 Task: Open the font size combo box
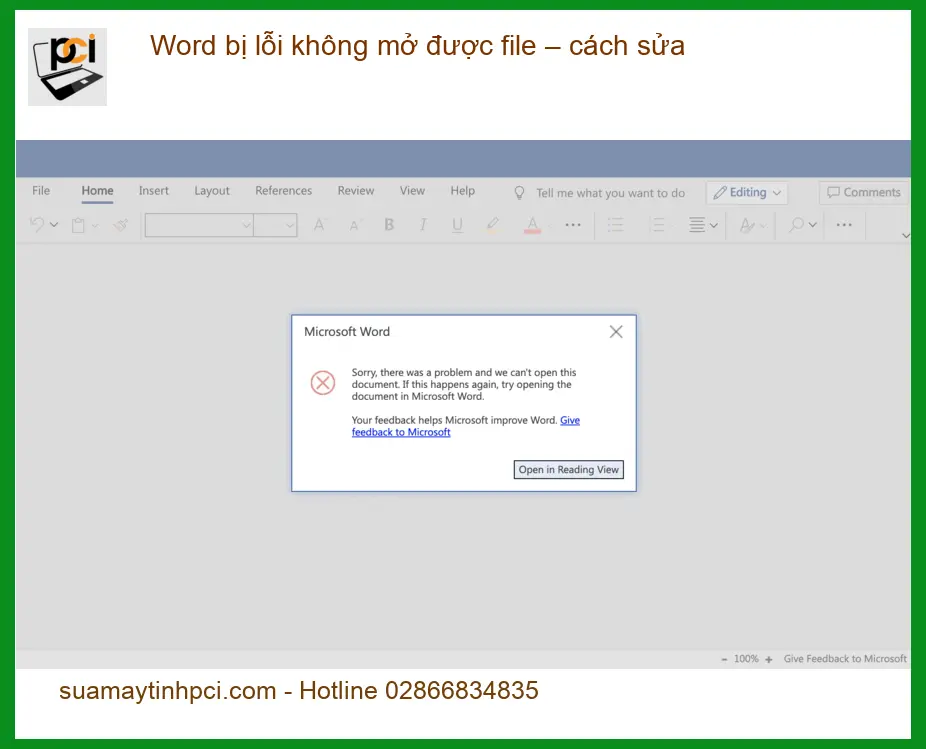click(x=275, y=225)
